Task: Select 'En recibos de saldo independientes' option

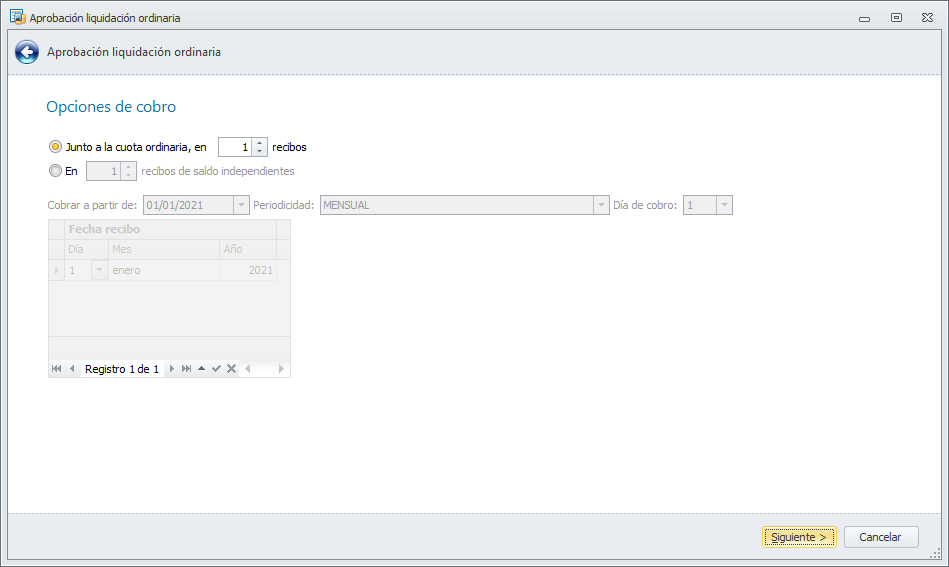Action: (x=55, y=171)
